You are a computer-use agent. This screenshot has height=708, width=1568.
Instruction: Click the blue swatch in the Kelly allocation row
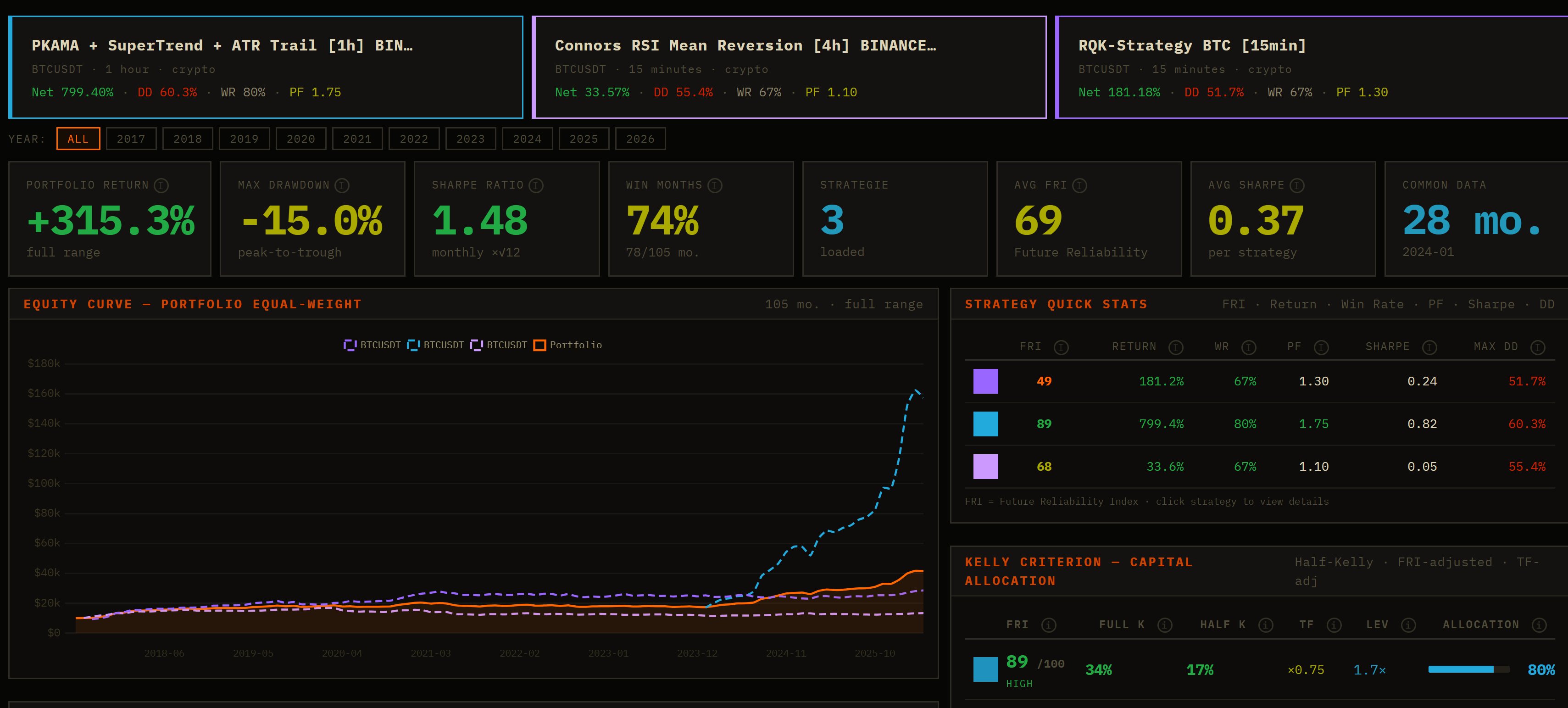985,669
